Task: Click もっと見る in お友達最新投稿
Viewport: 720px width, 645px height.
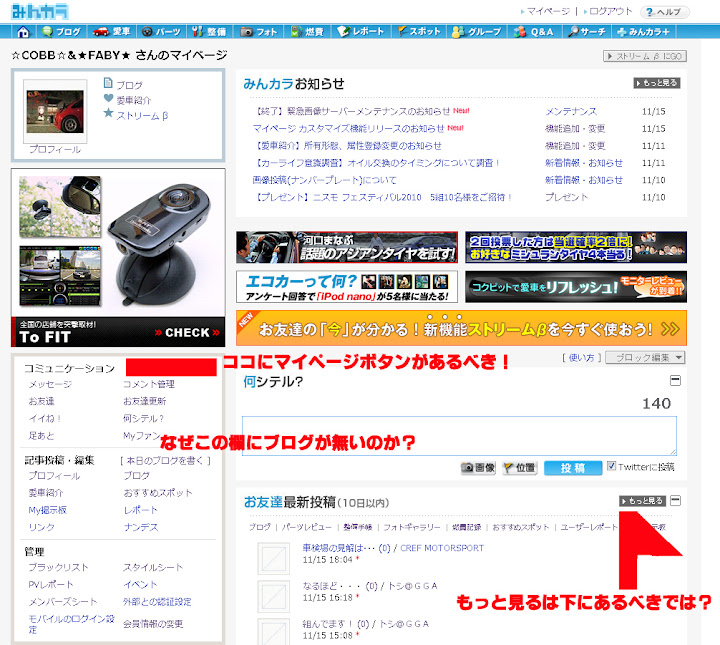Action: 643,501
